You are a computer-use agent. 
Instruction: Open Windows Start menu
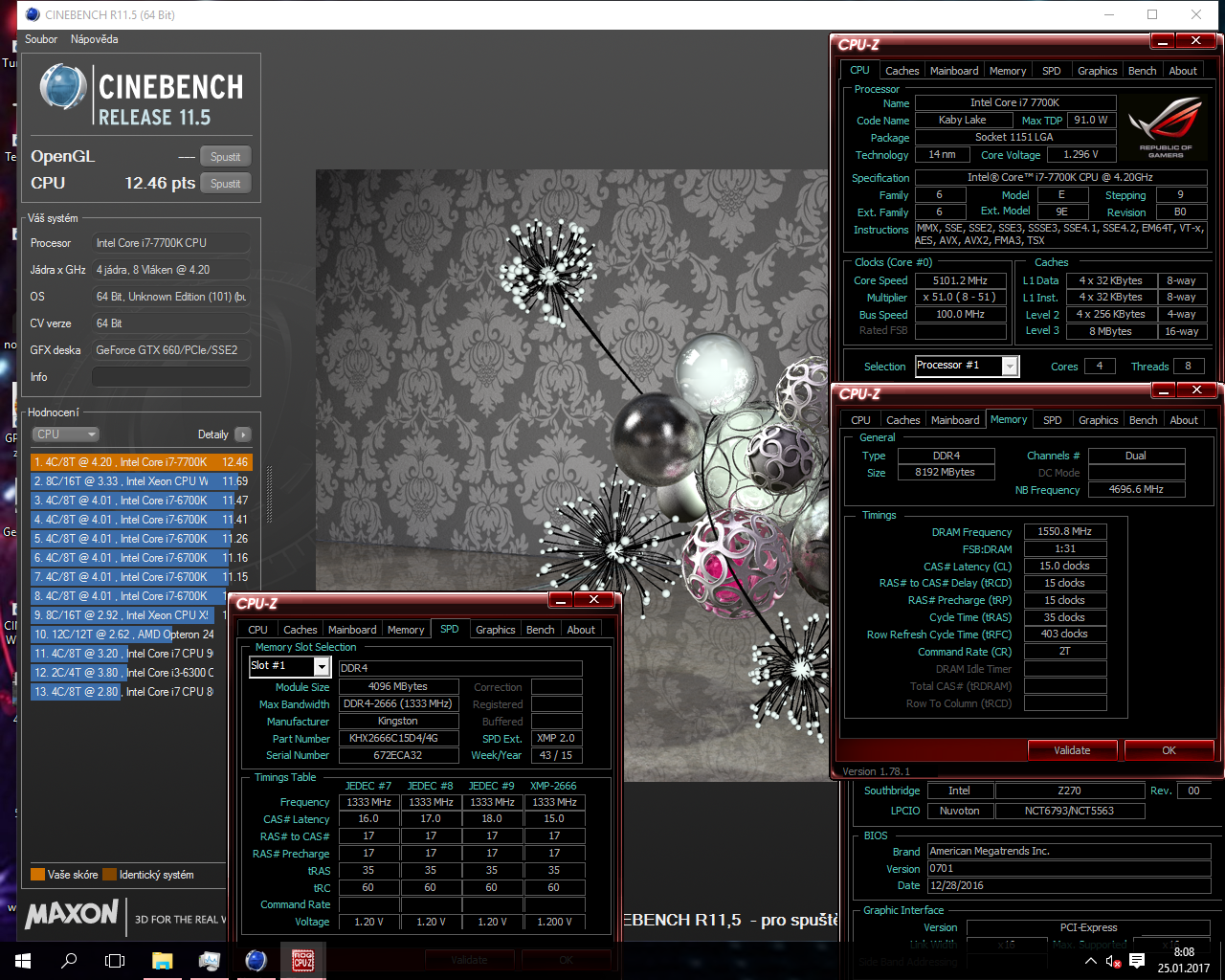tap(23, 960)
